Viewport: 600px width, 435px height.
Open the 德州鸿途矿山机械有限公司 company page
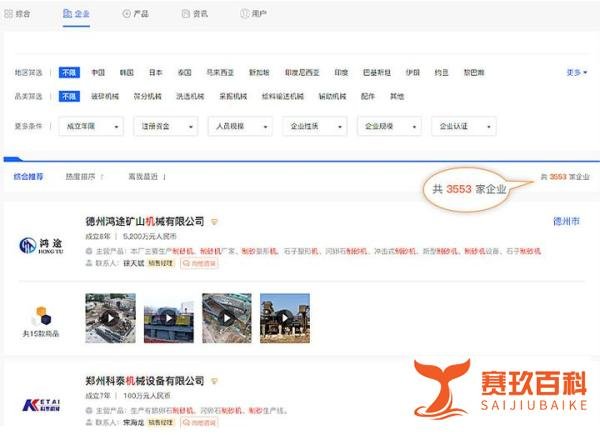click(145, 221)
